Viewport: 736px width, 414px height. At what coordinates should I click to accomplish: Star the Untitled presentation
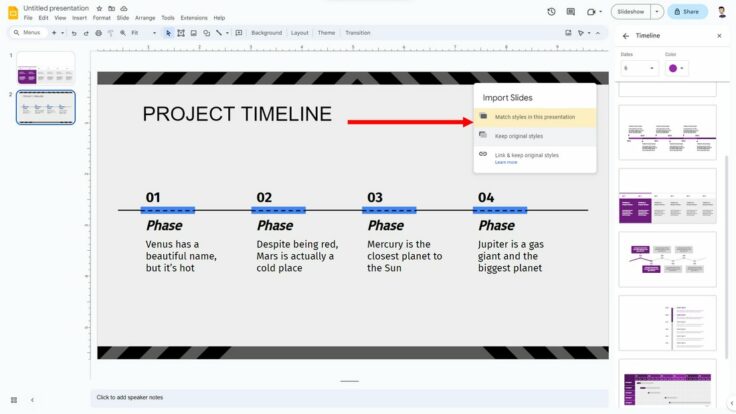(99, 8)
